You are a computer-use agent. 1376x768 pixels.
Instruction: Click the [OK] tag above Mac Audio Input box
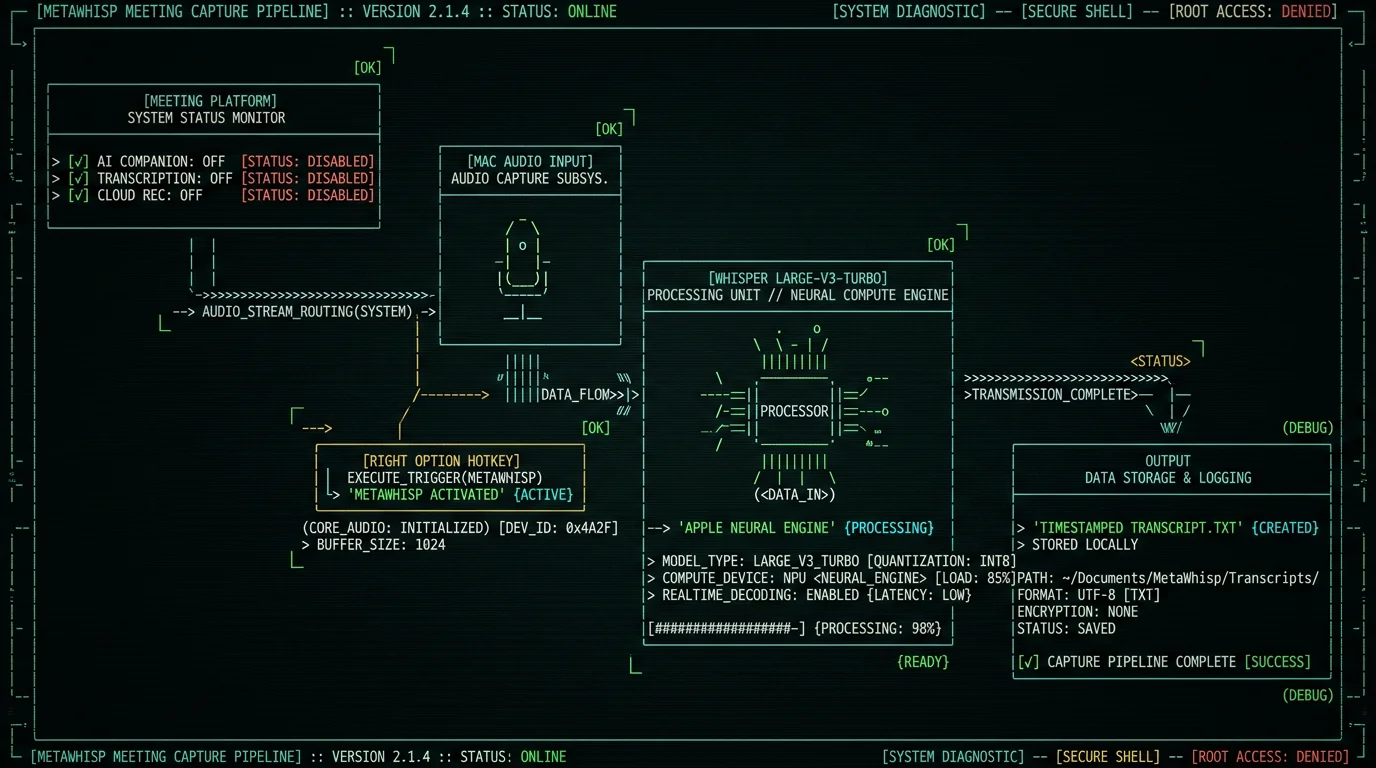point(609,129)
